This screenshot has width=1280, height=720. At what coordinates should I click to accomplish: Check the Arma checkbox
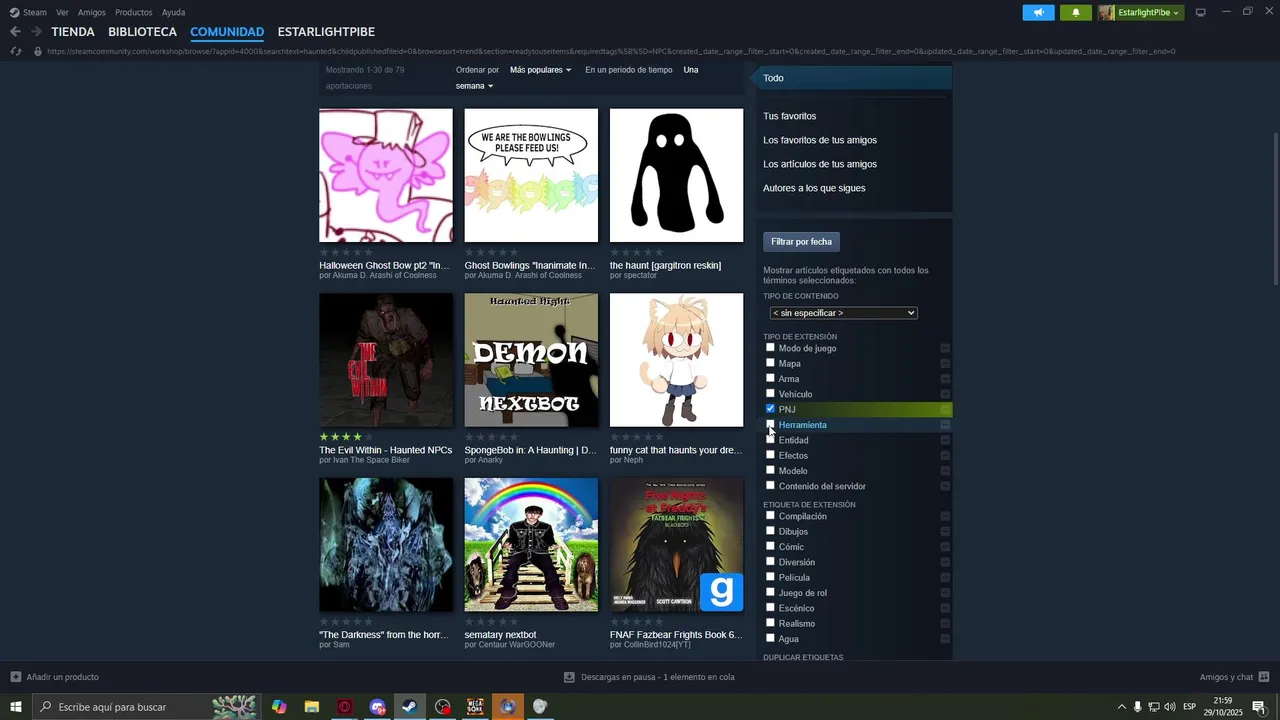[770, 378]
